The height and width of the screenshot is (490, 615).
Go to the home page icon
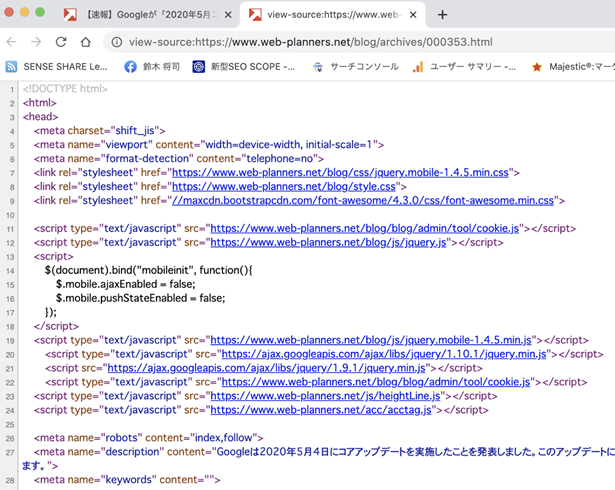click(x=86, y=42)
